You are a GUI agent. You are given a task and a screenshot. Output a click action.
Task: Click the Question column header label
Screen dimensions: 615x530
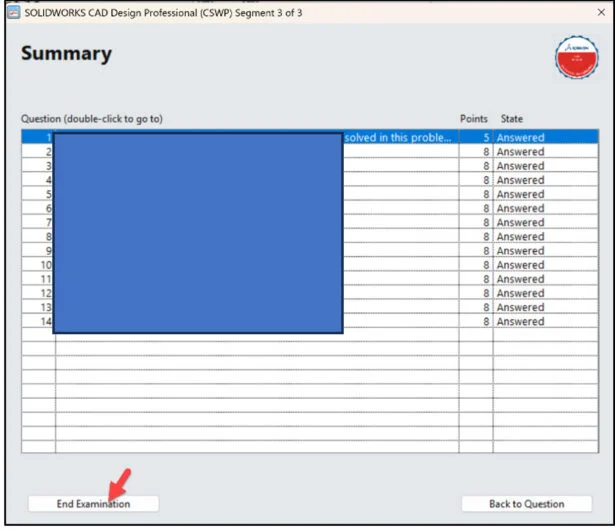[x=92, y=119]
